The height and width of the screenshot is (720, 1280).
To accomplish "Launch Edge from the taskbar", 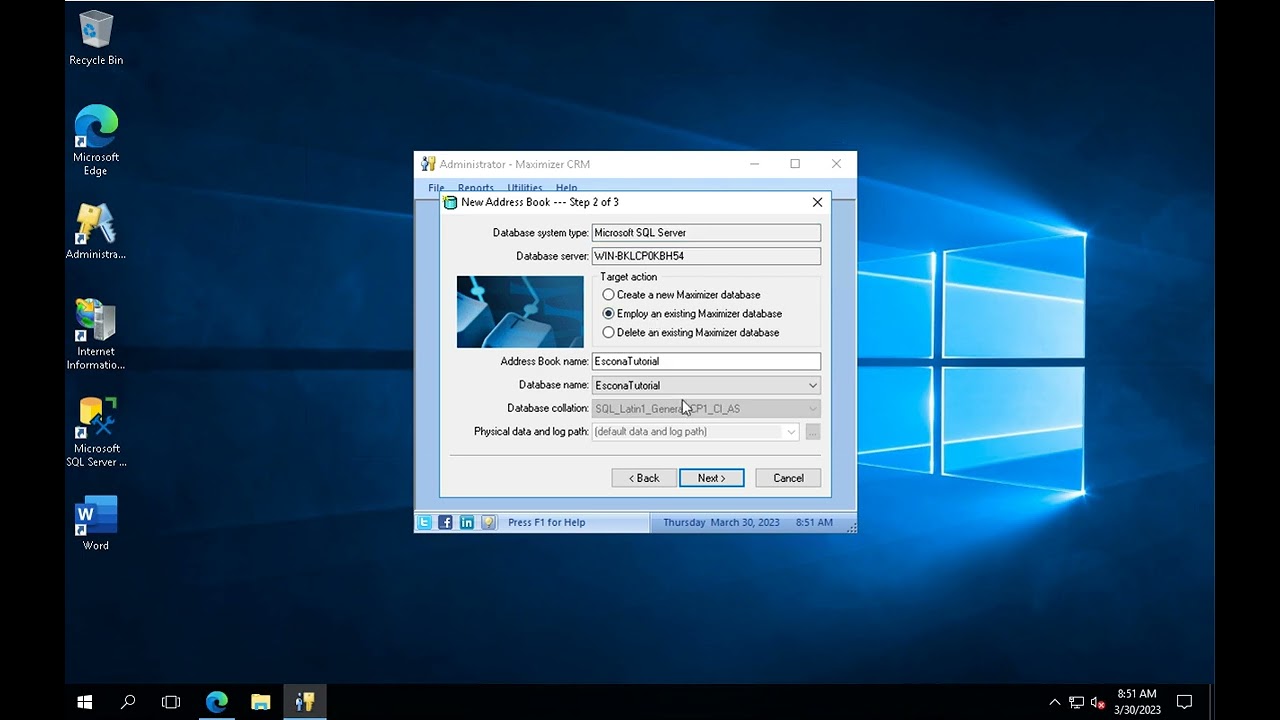I will 216,702.
